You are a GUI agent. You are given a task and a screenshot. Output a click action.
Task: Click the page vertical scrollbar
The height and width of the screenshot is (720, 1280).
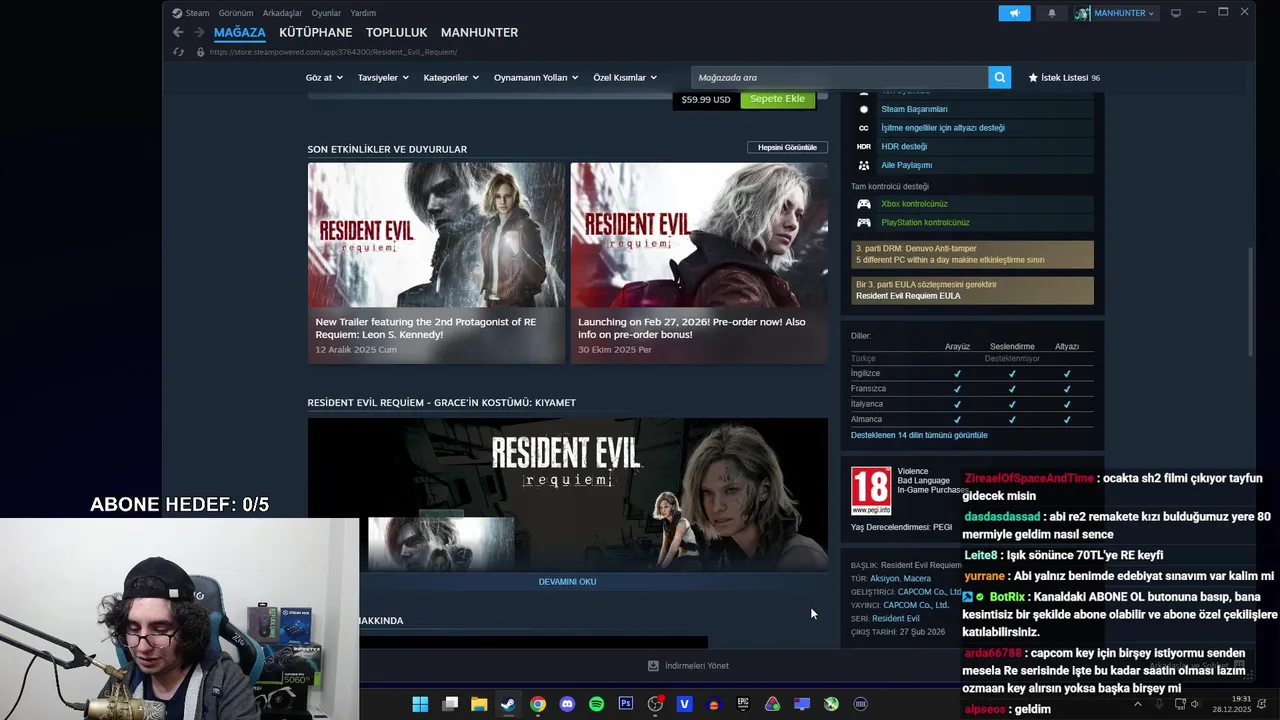tap(1250, 302)
